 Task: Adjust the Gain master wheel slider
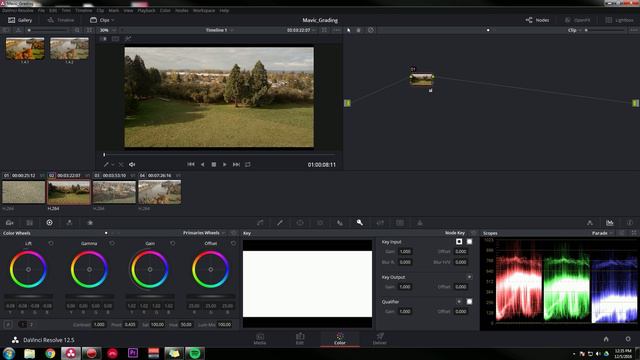pos(150,296)
